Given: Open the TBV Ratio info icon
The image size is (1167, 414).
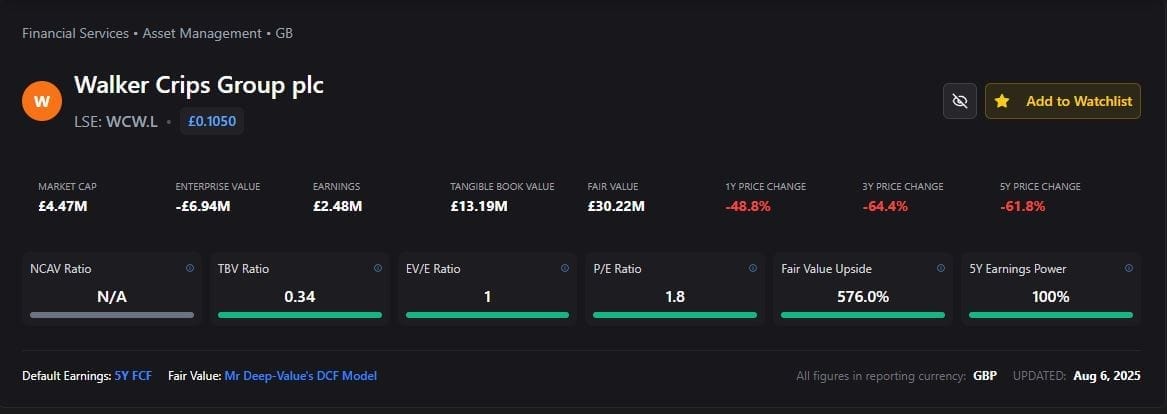Looking at the screenshot, I should [377, 268].
